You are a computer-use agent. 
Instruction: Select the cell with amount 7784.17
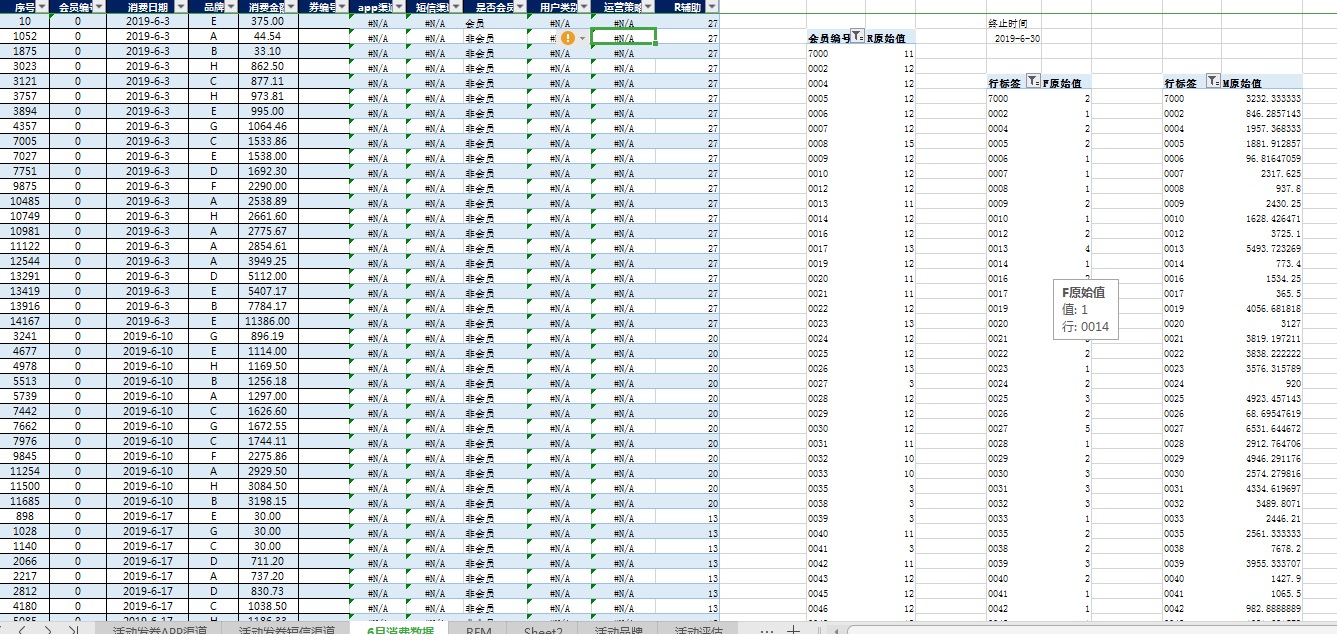pyautogui.click(x=267, y=306)
